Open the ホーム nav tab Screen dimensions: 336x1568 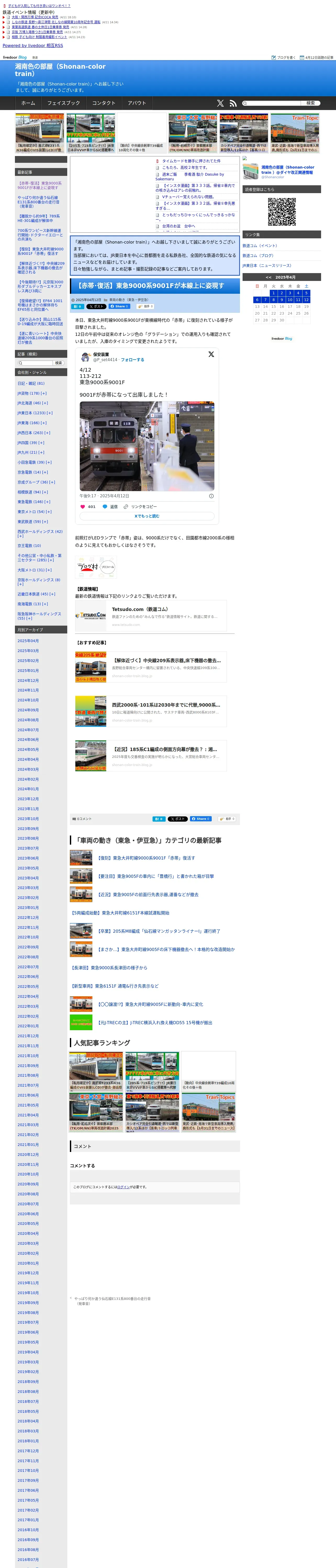tap(28, 103)
